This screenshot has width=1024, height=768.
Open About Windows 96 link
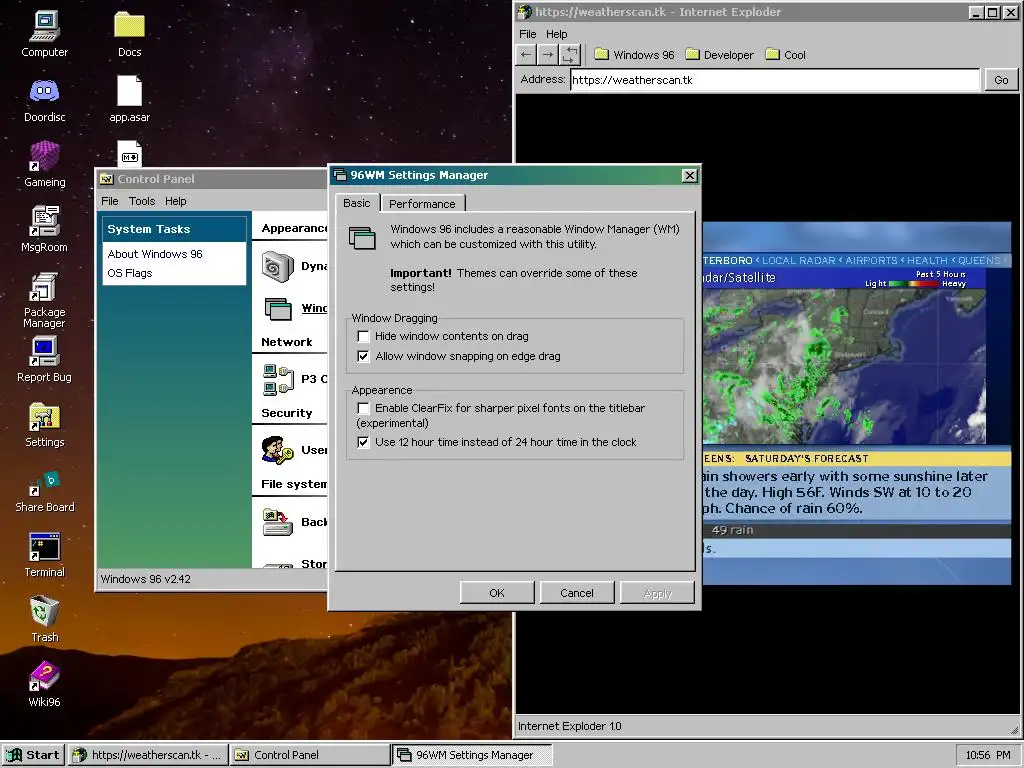(x=155, y=254)
